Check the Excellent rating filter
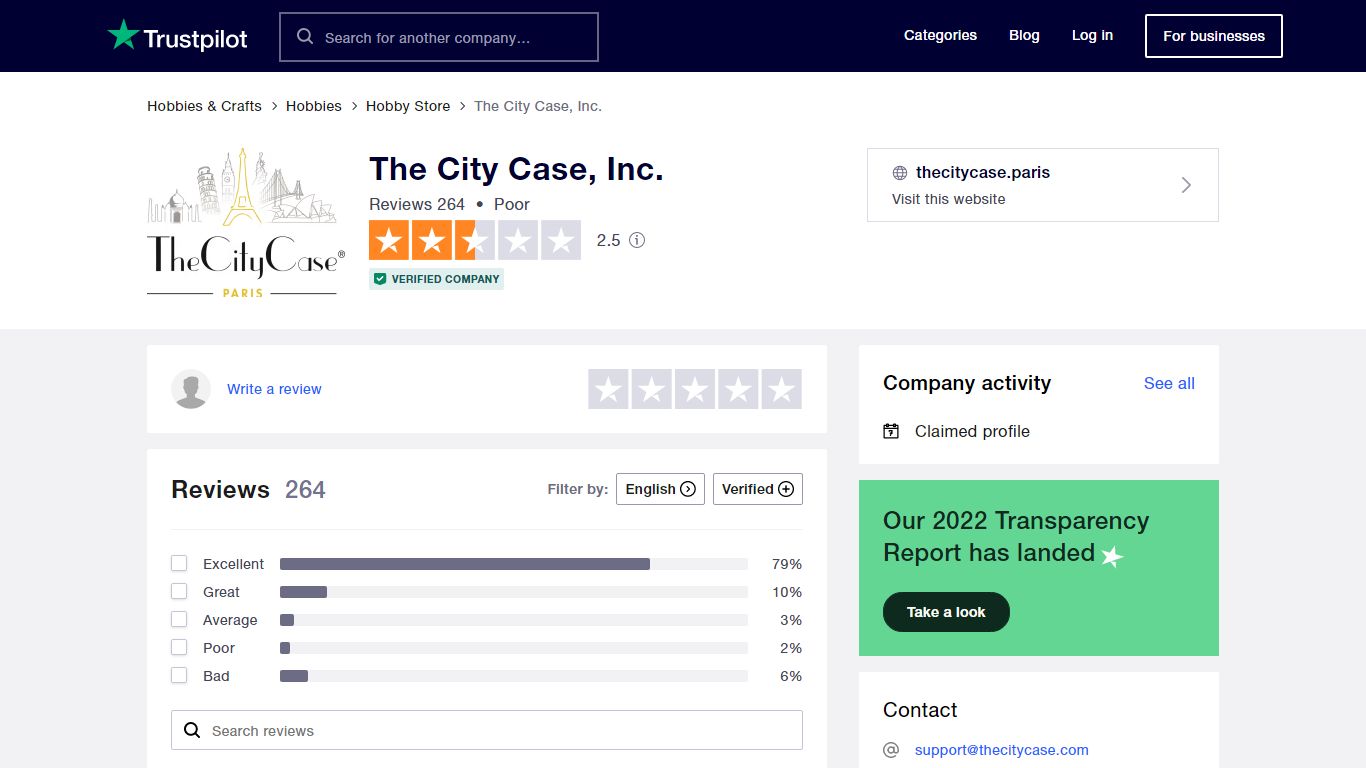The height and width of the screenshot is (768, 1366). (x=179, y=563)
